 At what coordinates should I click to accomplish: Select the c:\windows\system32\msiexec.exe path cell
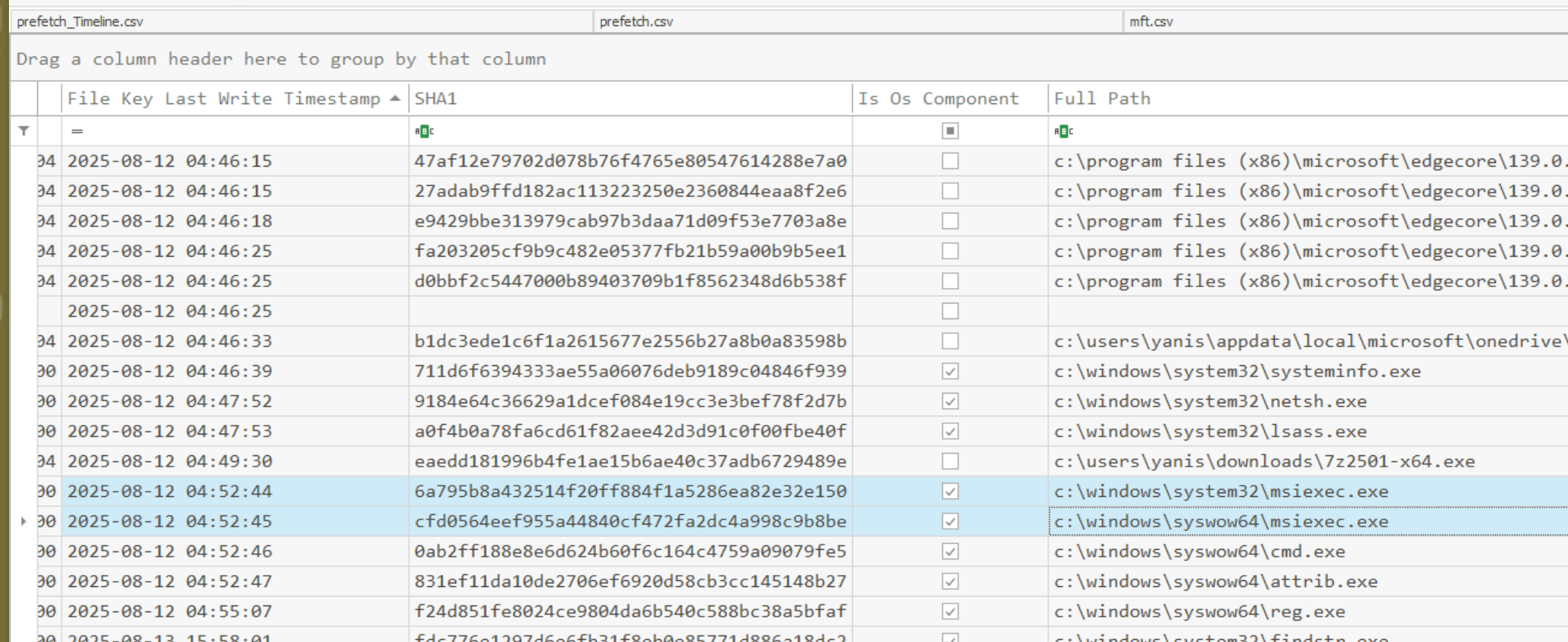tap(1308, 491)
